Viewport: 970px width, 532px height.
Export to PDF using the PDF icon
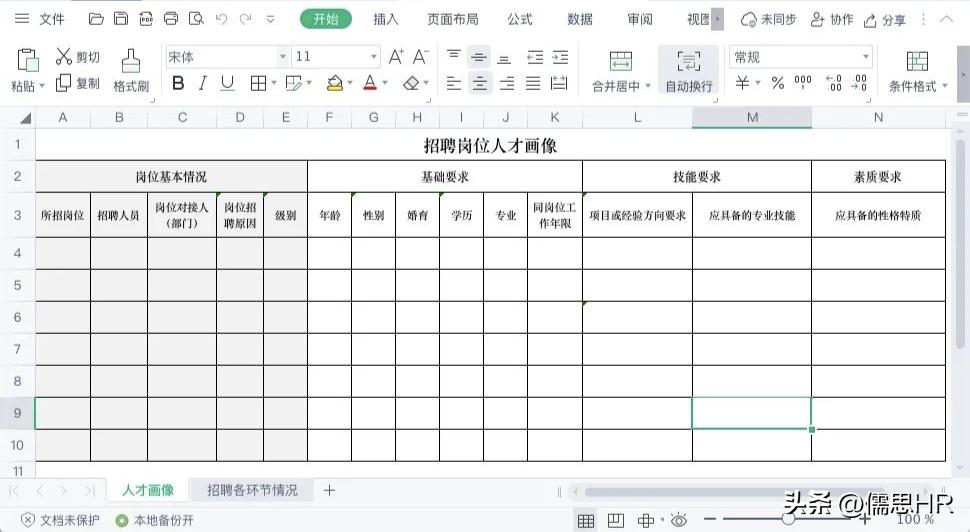tap(146, 19)
